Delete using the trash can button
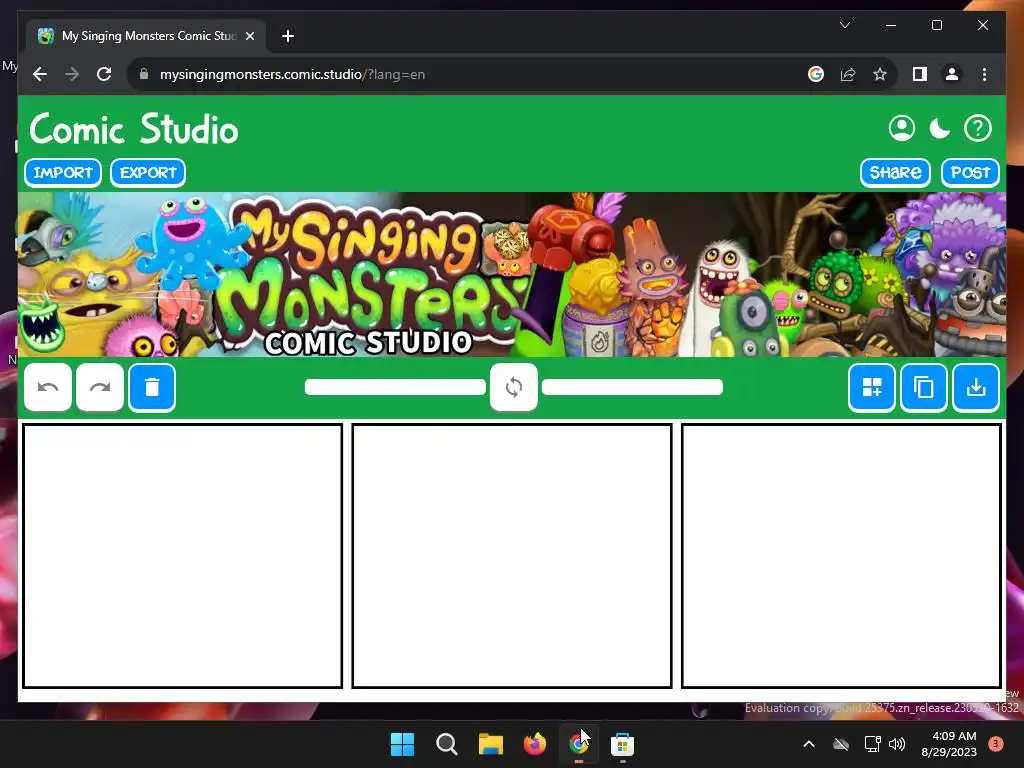Image resolution: width=1024 pixels, height=768 pixels. click(152, 387)
